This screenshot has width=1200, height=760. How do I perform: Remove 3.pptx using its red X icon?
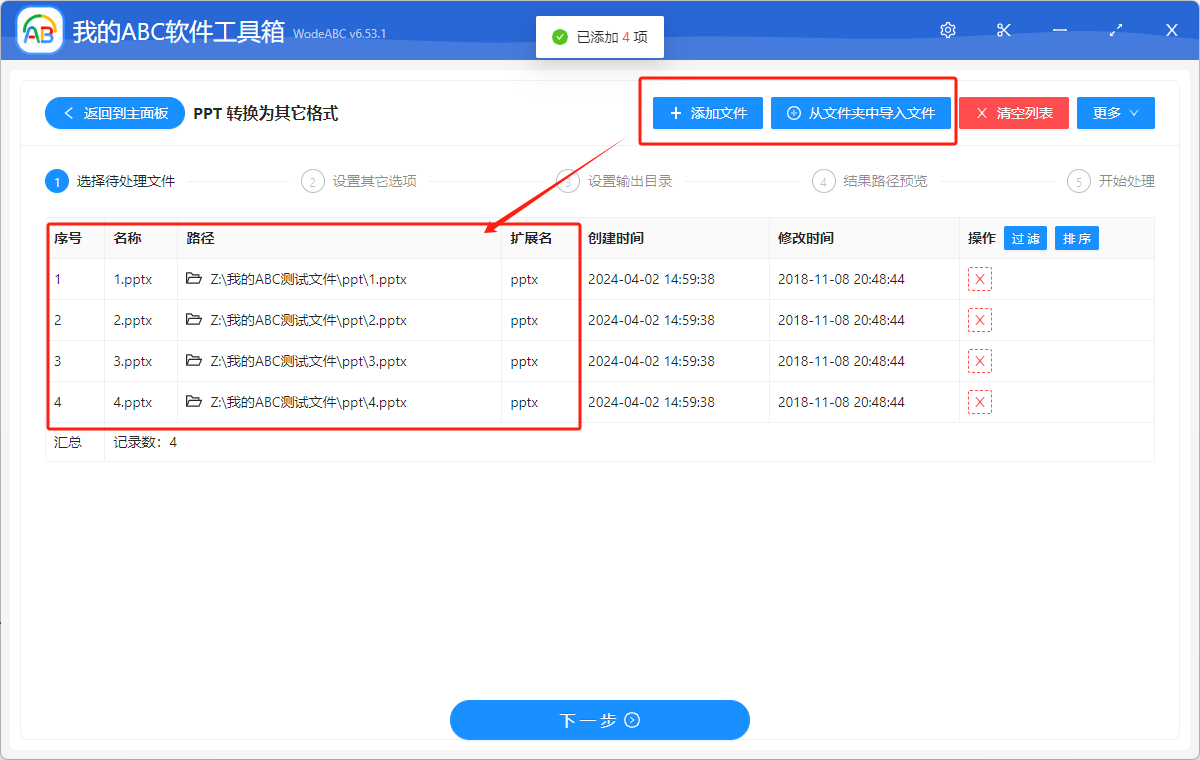coord(979,361)
